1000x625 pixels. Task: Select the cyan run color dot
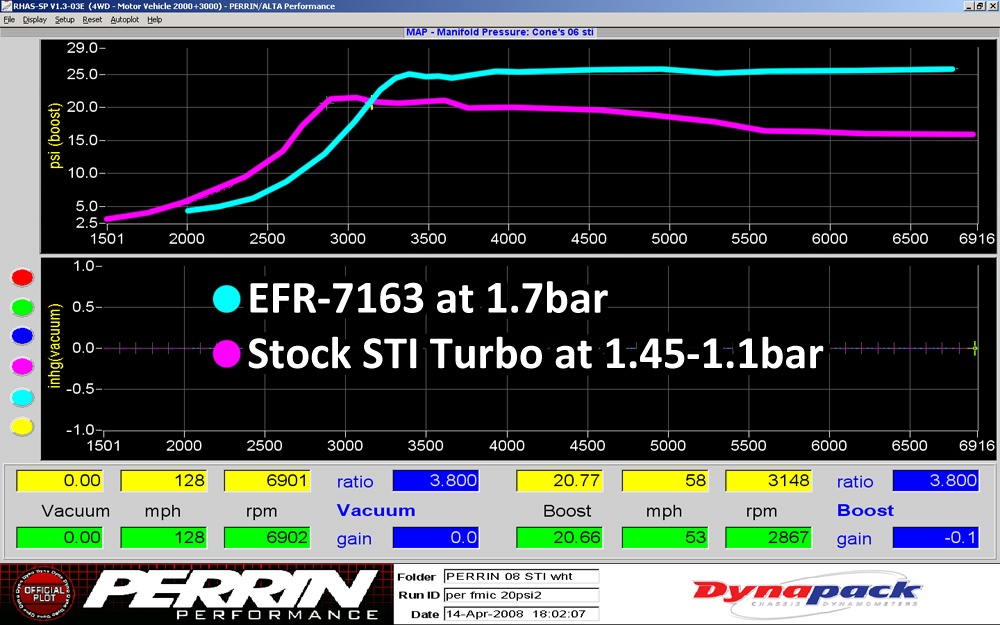point(22,397)
